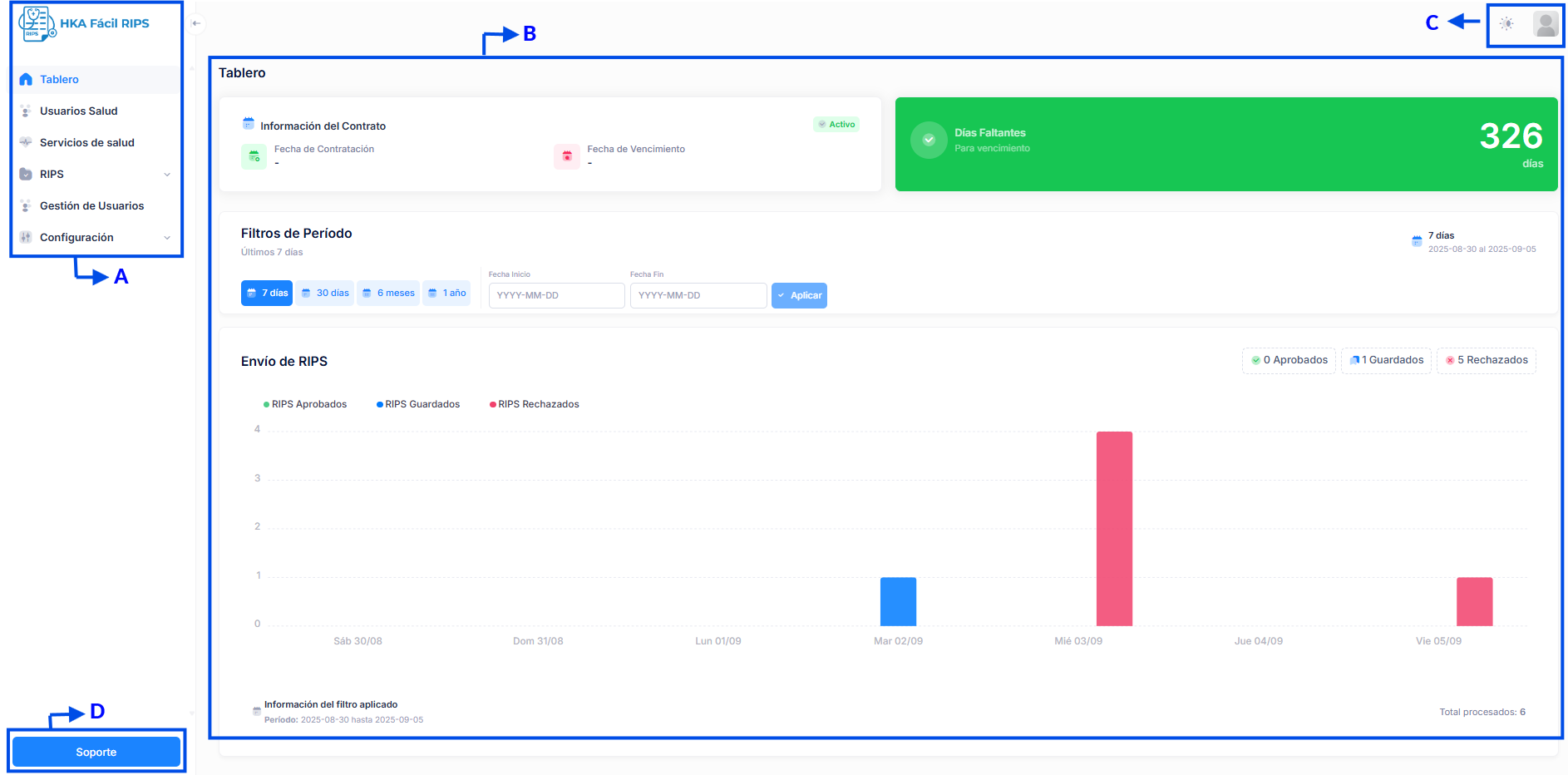Image resolution: width=1568 pixels, height=775 pixels.
Task: Click the Tablero home icon
Action: tap(26, 80)
